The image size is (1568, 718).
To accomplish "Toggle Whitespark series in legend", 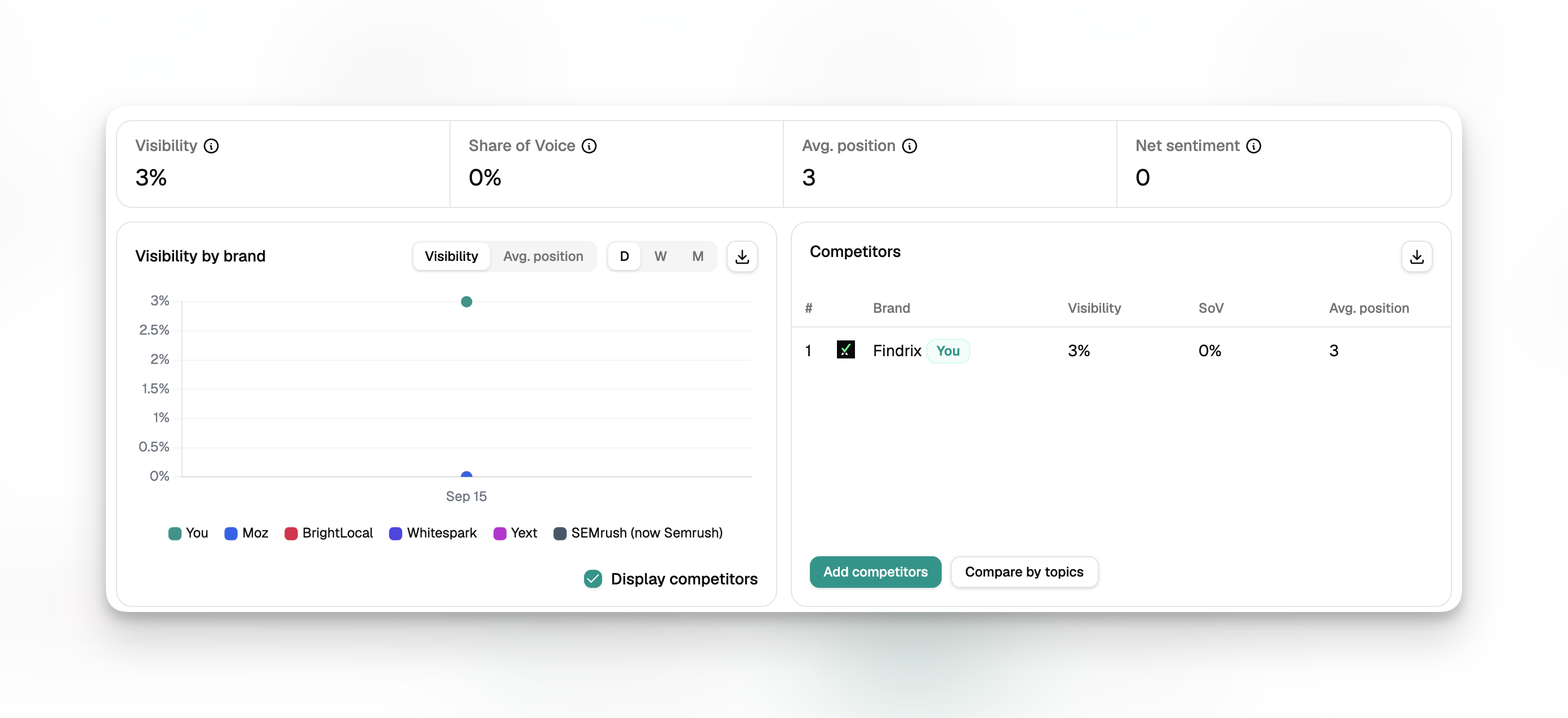I will tap(433, 533).
